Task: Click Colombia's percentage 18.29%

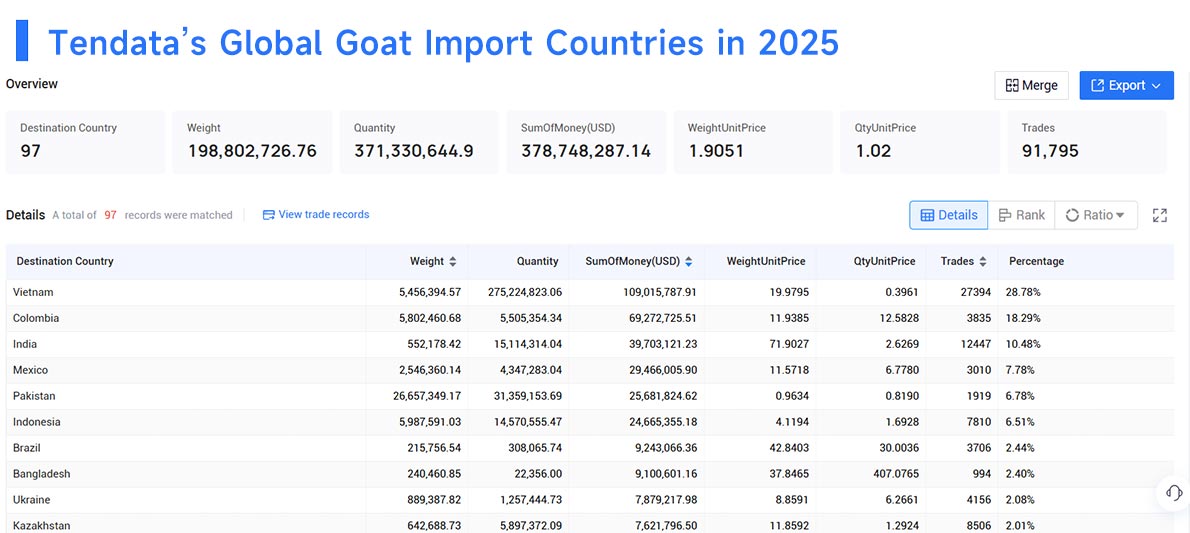Action: pyautogui.click(x=1025, y=318)
